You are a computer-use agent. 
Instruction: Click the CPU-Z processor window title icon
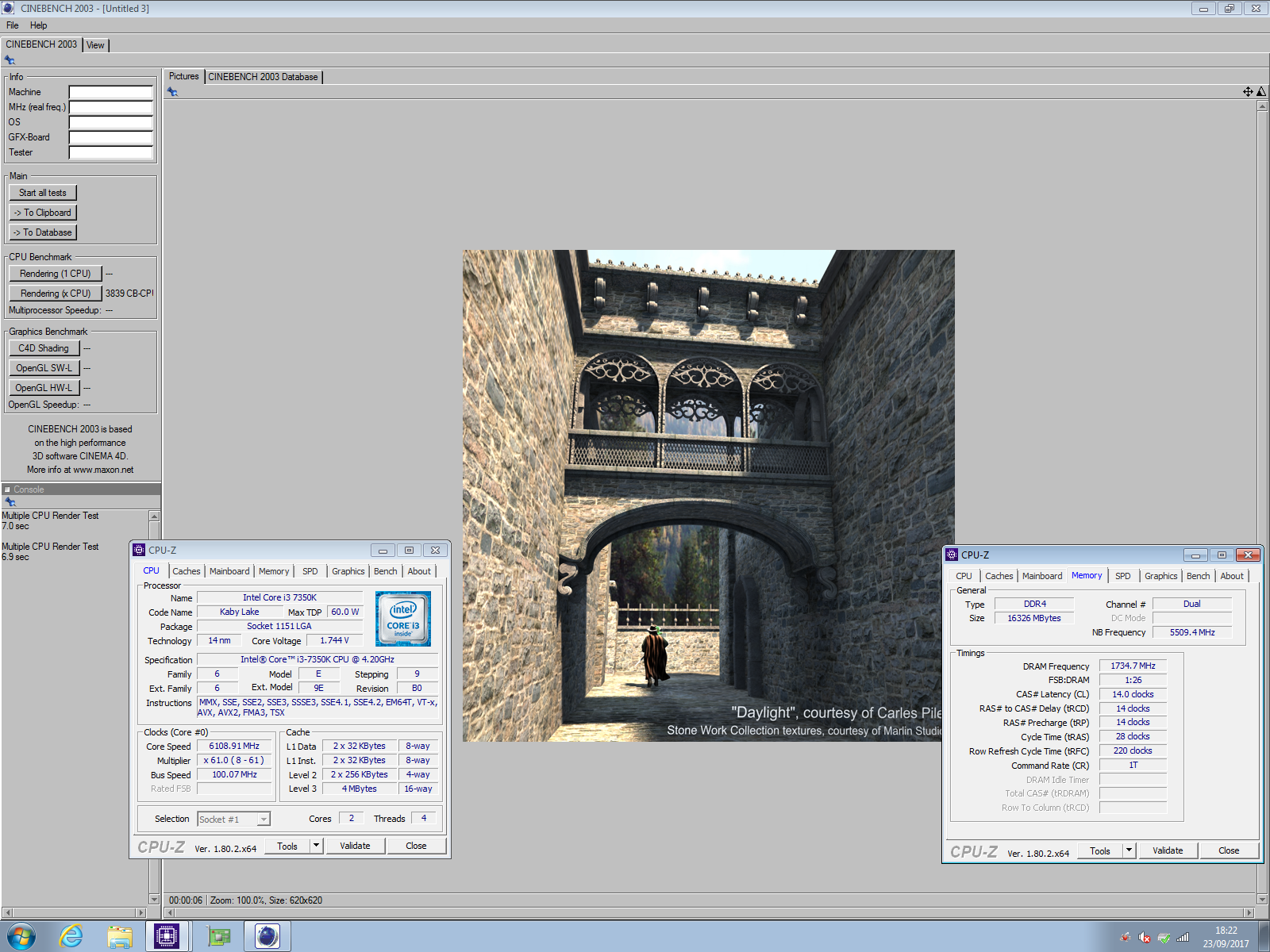point(139,550)
